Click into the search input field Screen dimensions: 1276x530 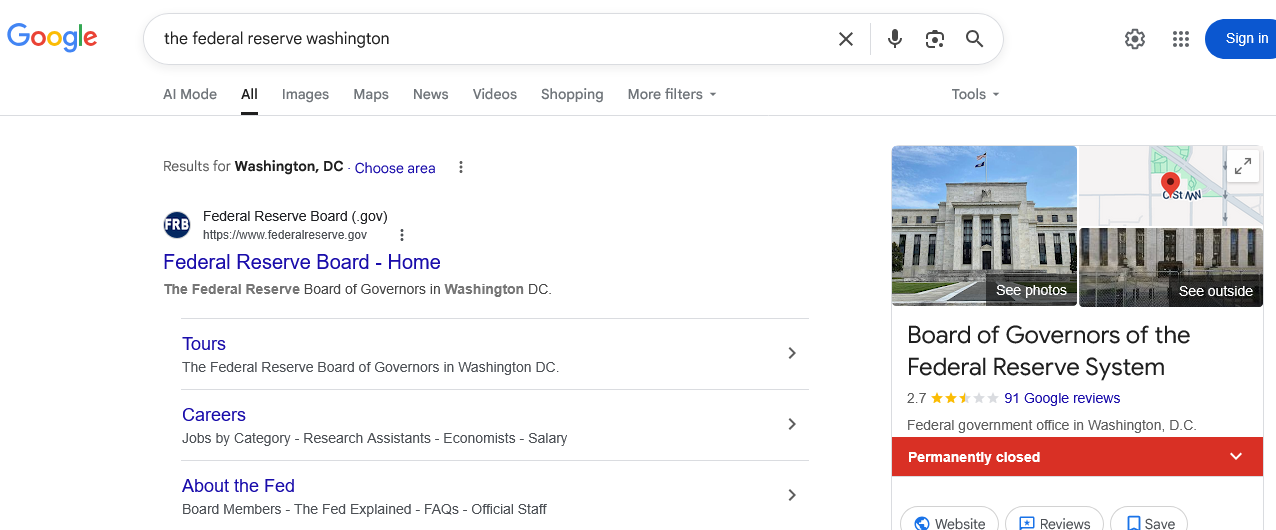490,39
